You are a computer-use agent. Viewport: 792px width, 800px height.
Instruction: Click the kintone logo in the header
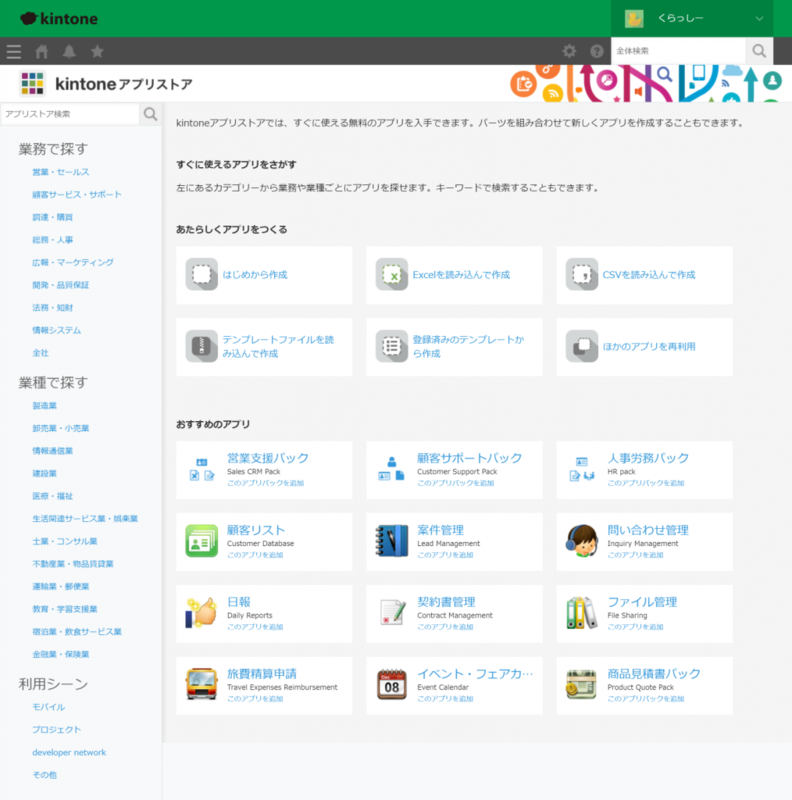point(59,18)
